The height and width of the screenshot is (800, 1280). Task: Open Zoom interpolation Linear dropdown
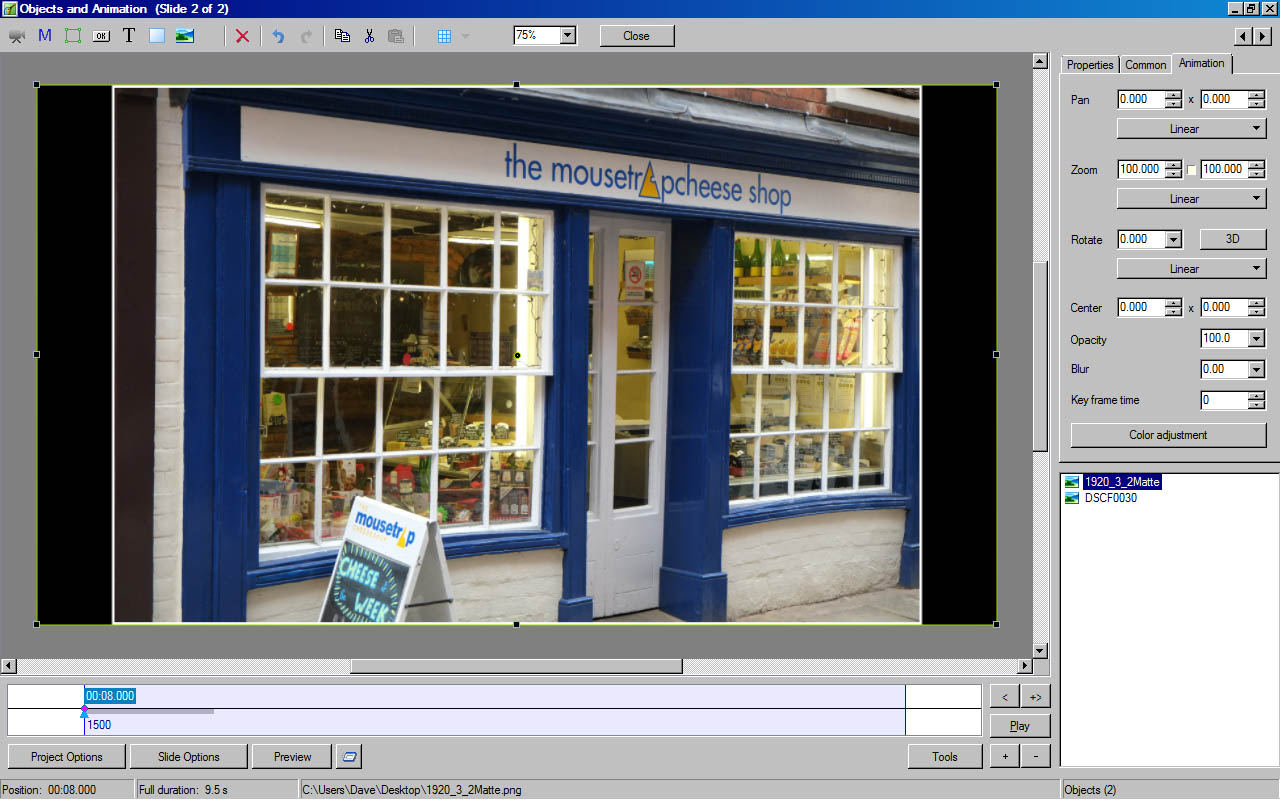1192,199
